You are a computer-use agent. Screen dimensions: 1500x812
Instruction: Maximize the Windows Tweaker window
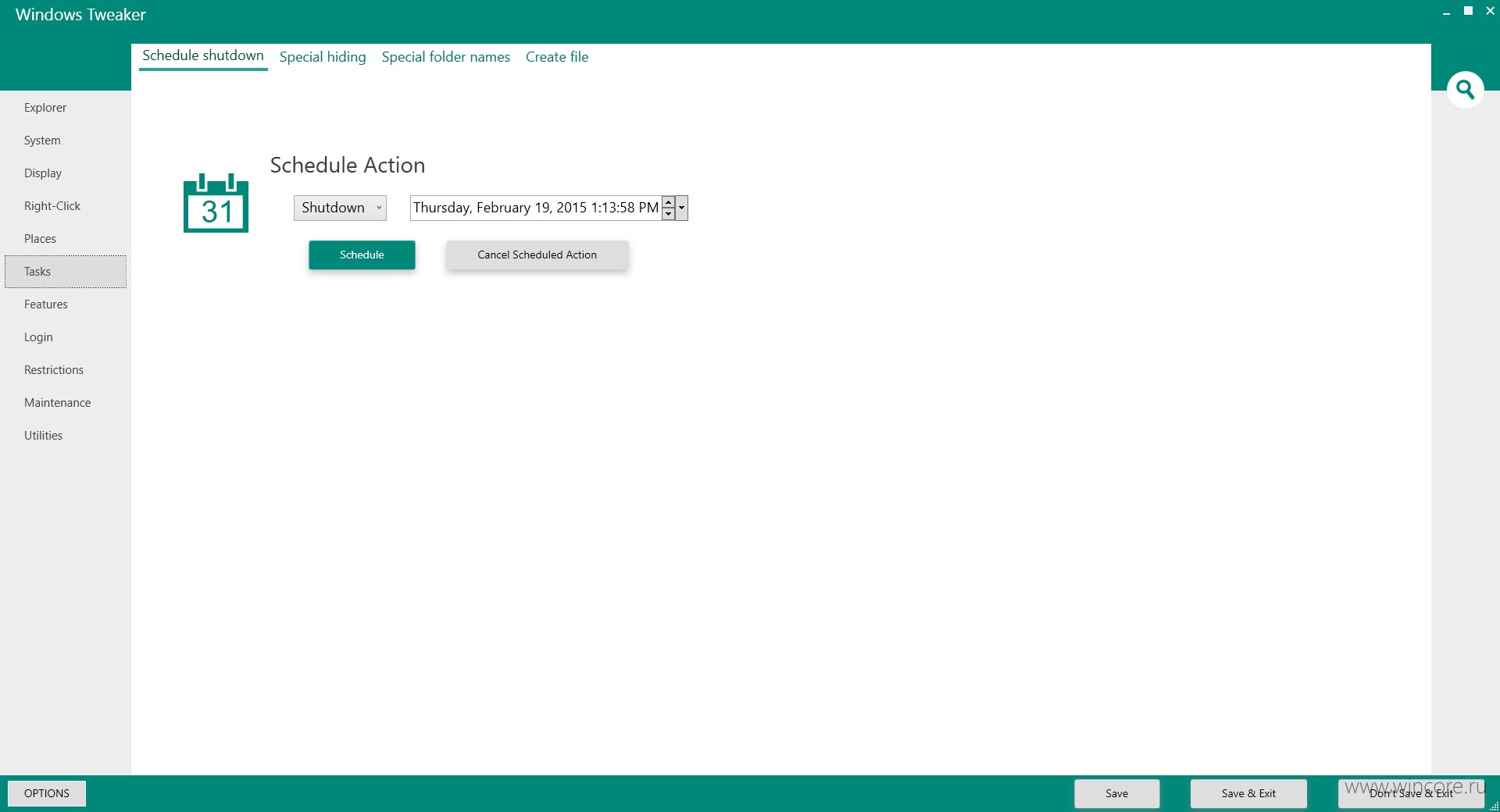click(1468, 11)
